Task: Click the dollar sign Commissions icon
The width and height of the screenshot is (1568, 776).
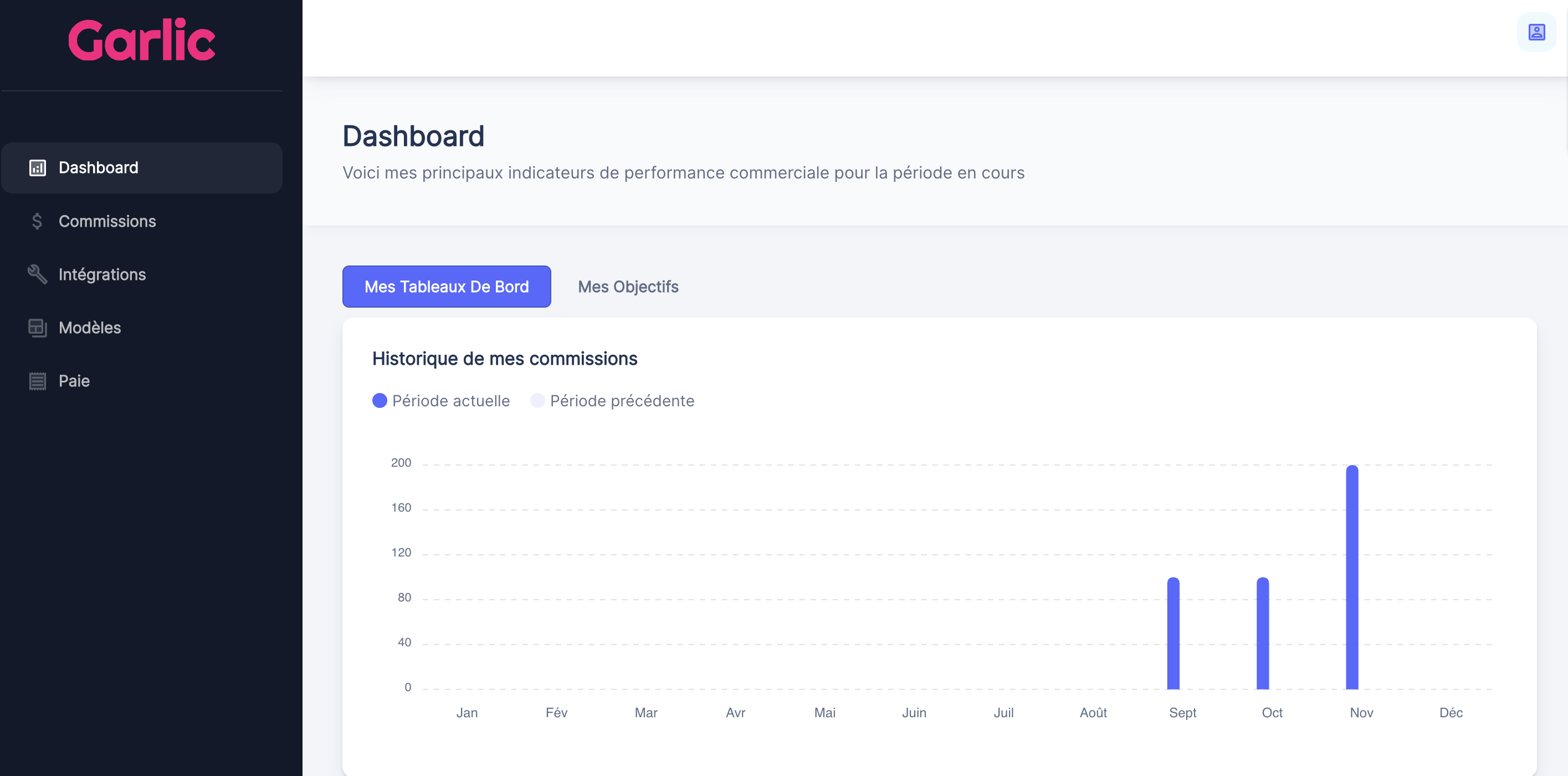Action: pyautogui.click(x=37, y=221)
